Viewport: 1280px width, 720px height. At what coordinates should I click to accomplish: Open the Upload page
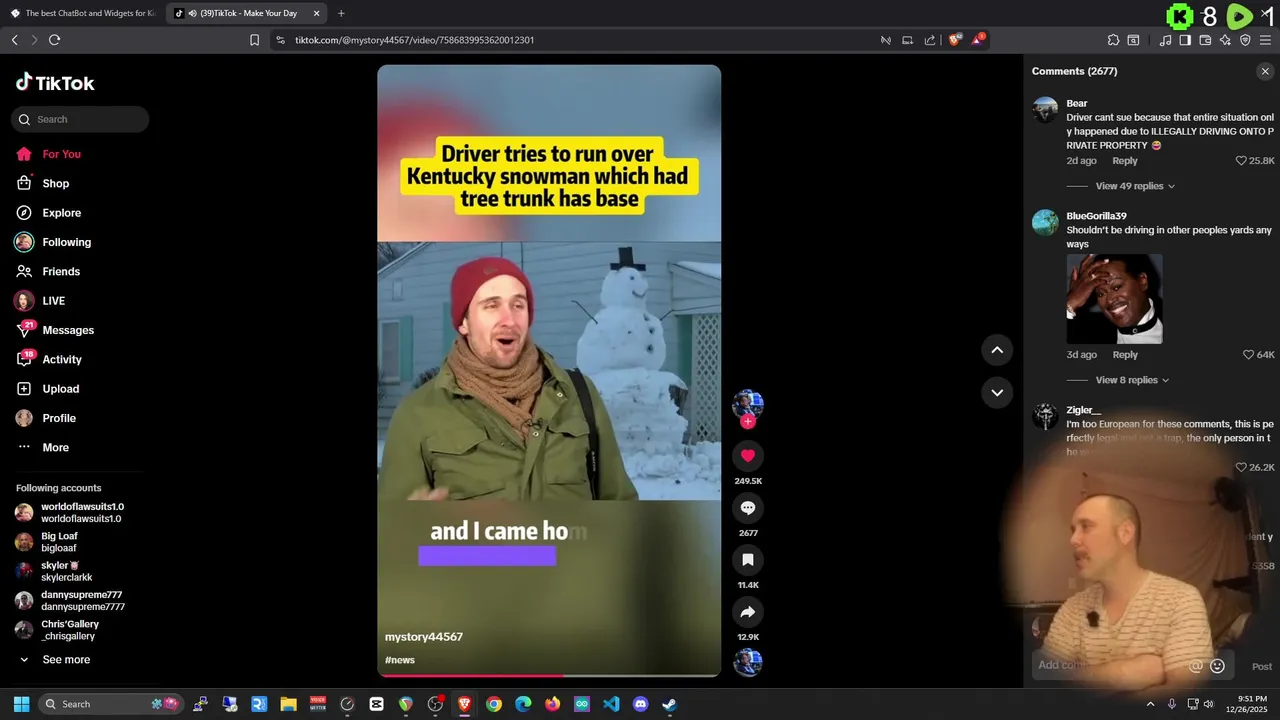point(60,389)
